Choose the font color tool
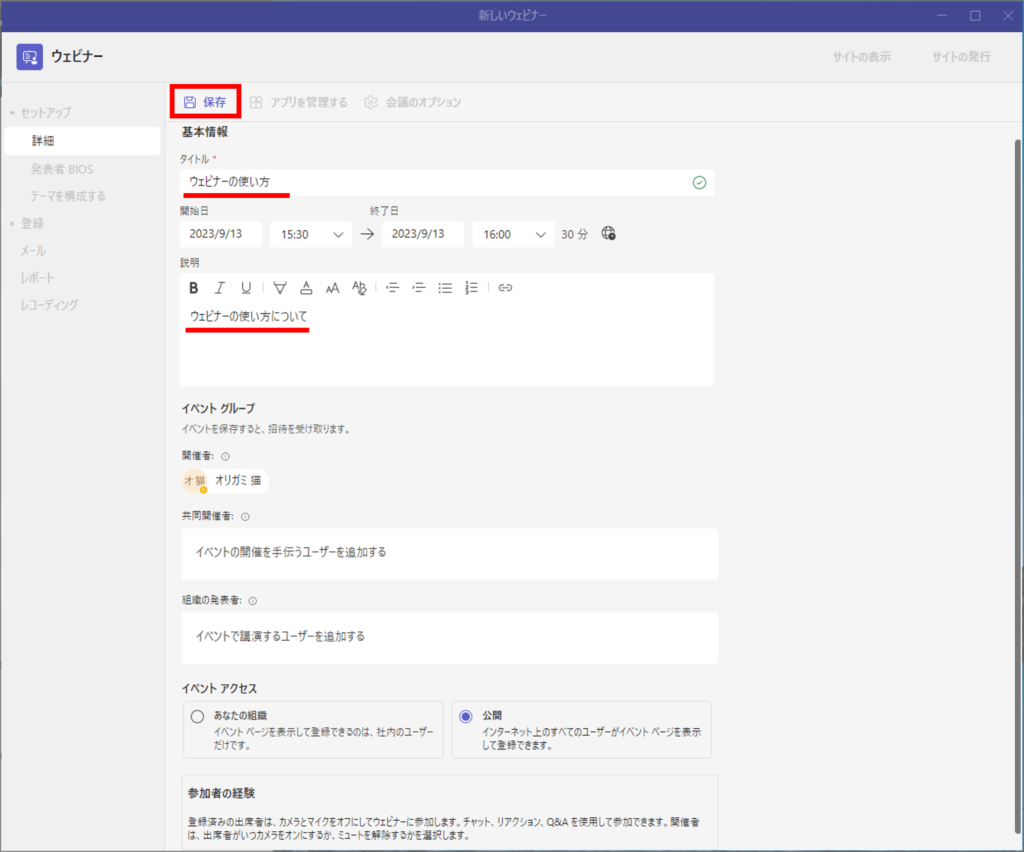The height and width of the screenshot is (852, 1024). pos(306,288)
